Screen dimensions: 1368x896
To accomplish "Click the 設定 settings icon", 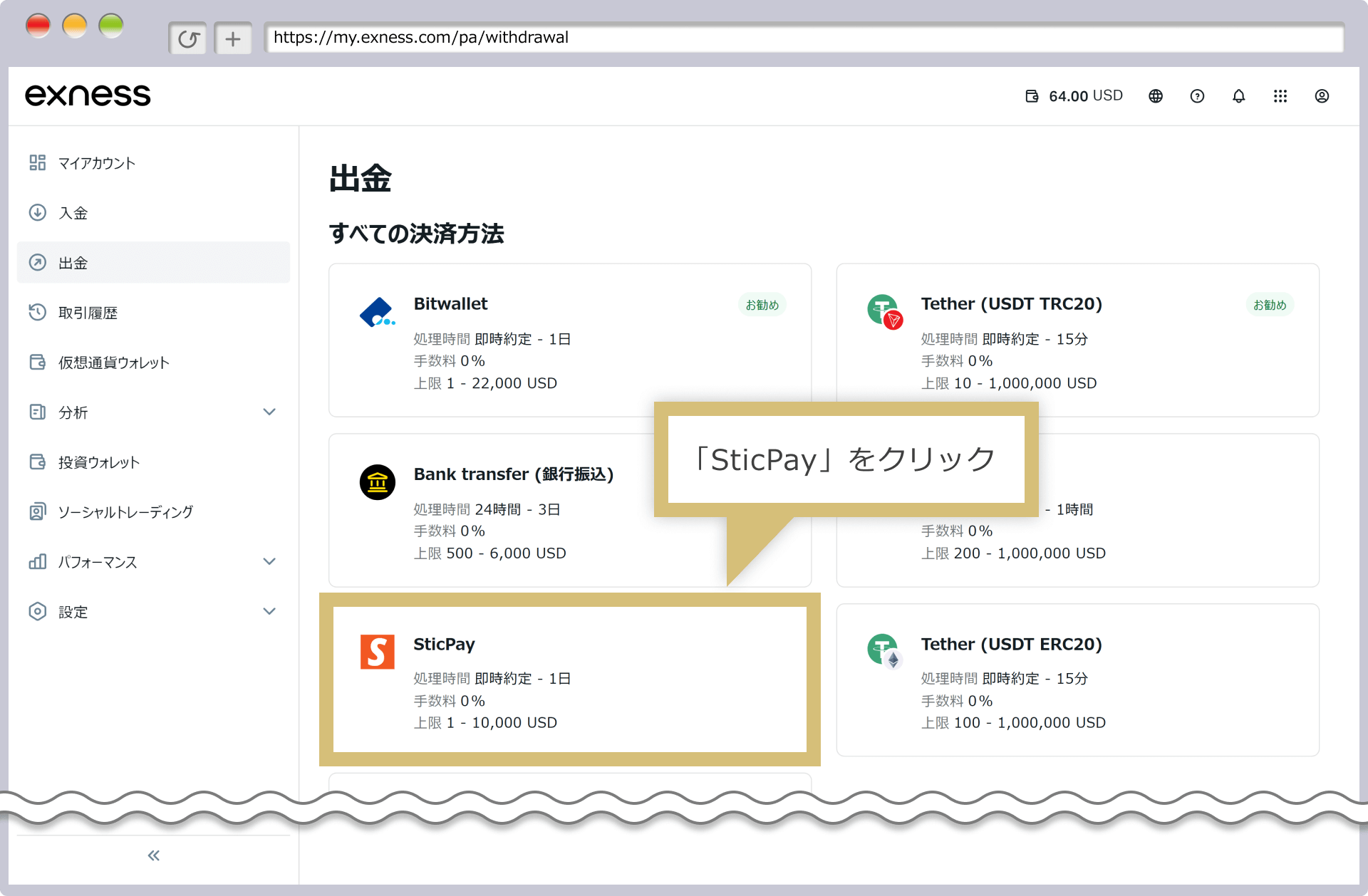I will tap(38, 611).
